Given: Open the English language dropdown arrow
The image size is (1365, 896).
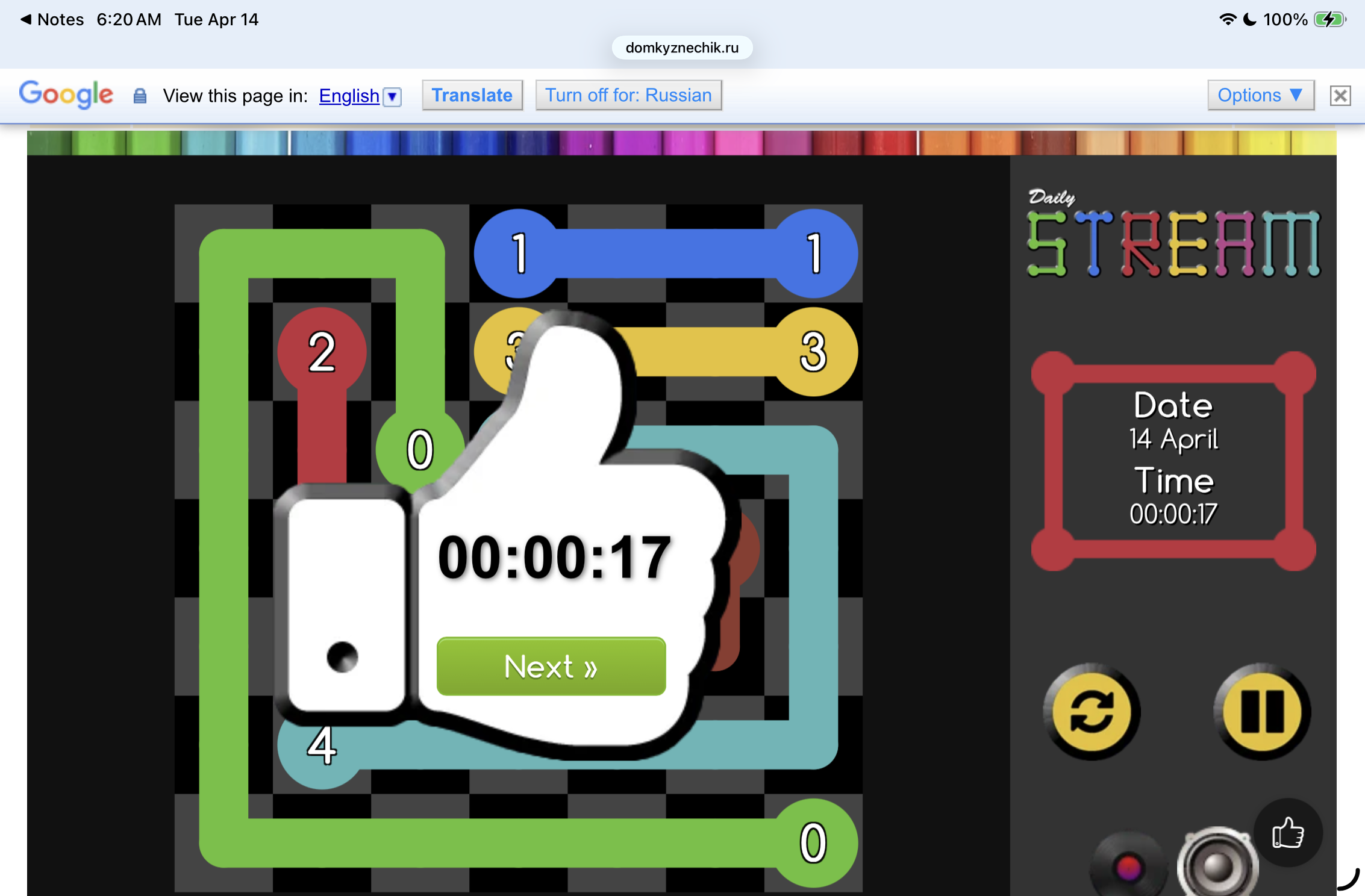Looking at the screenshot, I should point(392,96).
